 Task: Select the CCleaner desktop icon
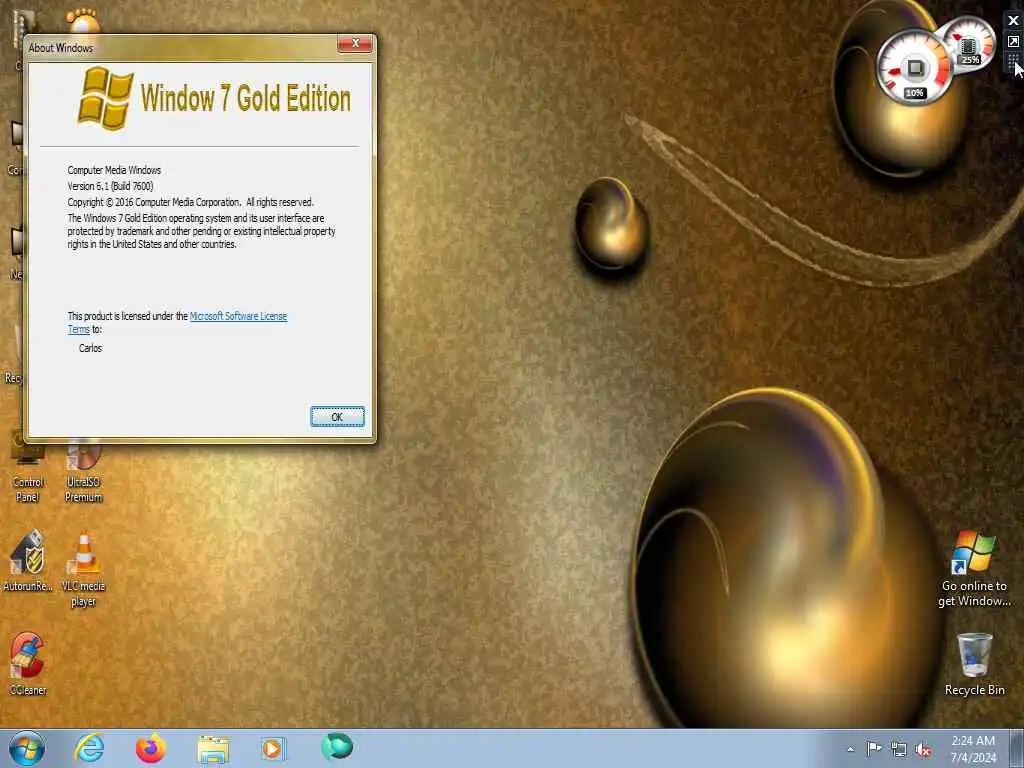[27, 664]
